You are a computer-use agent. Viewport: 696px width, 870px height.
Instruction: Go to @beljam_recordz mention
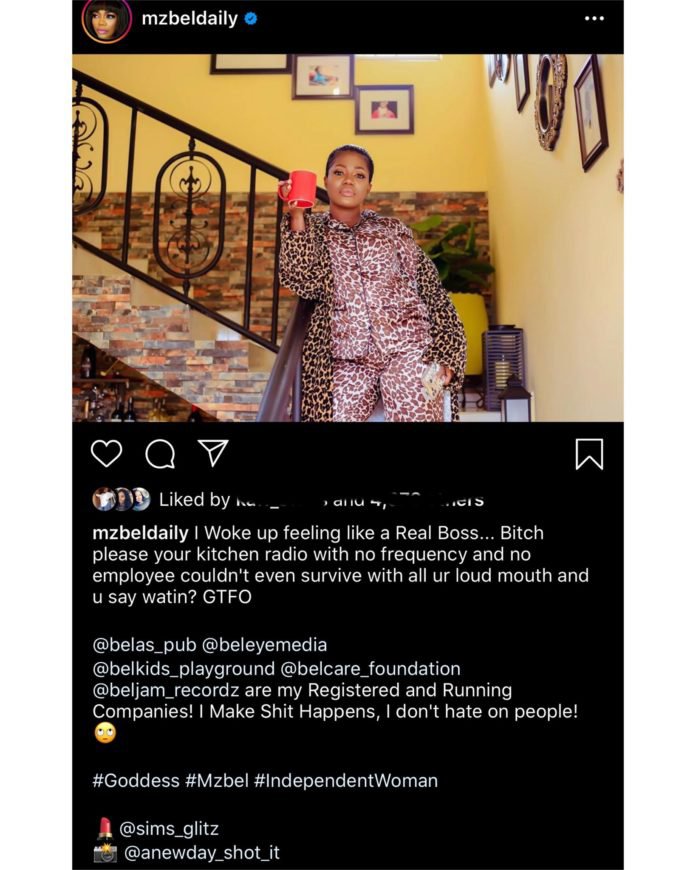pos(166,691)
